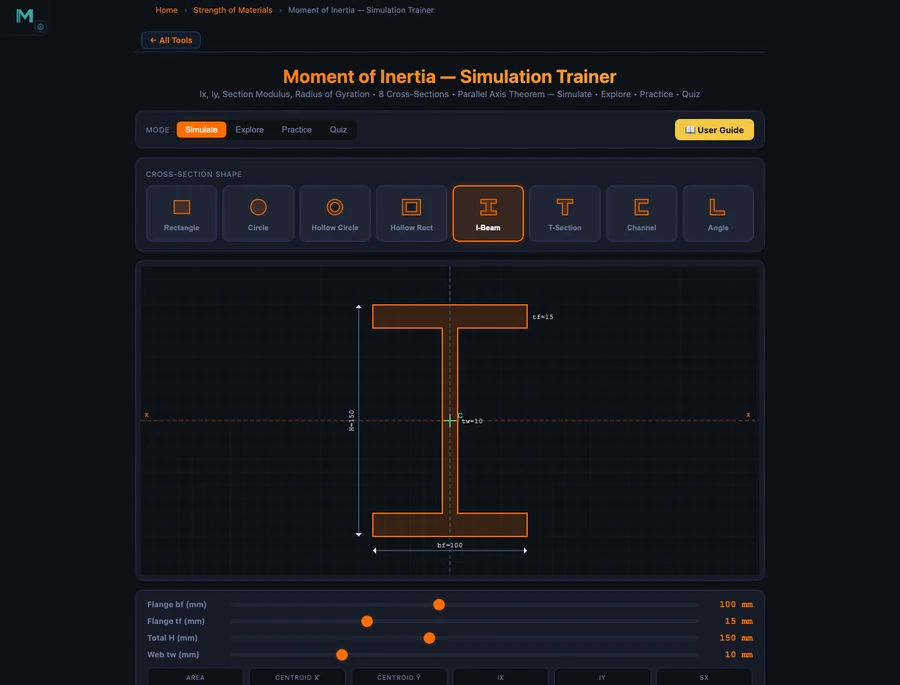Screen dimensions: 900x685
Task: Click the CENTROID Ȳ result card
Action: point(399,676)
